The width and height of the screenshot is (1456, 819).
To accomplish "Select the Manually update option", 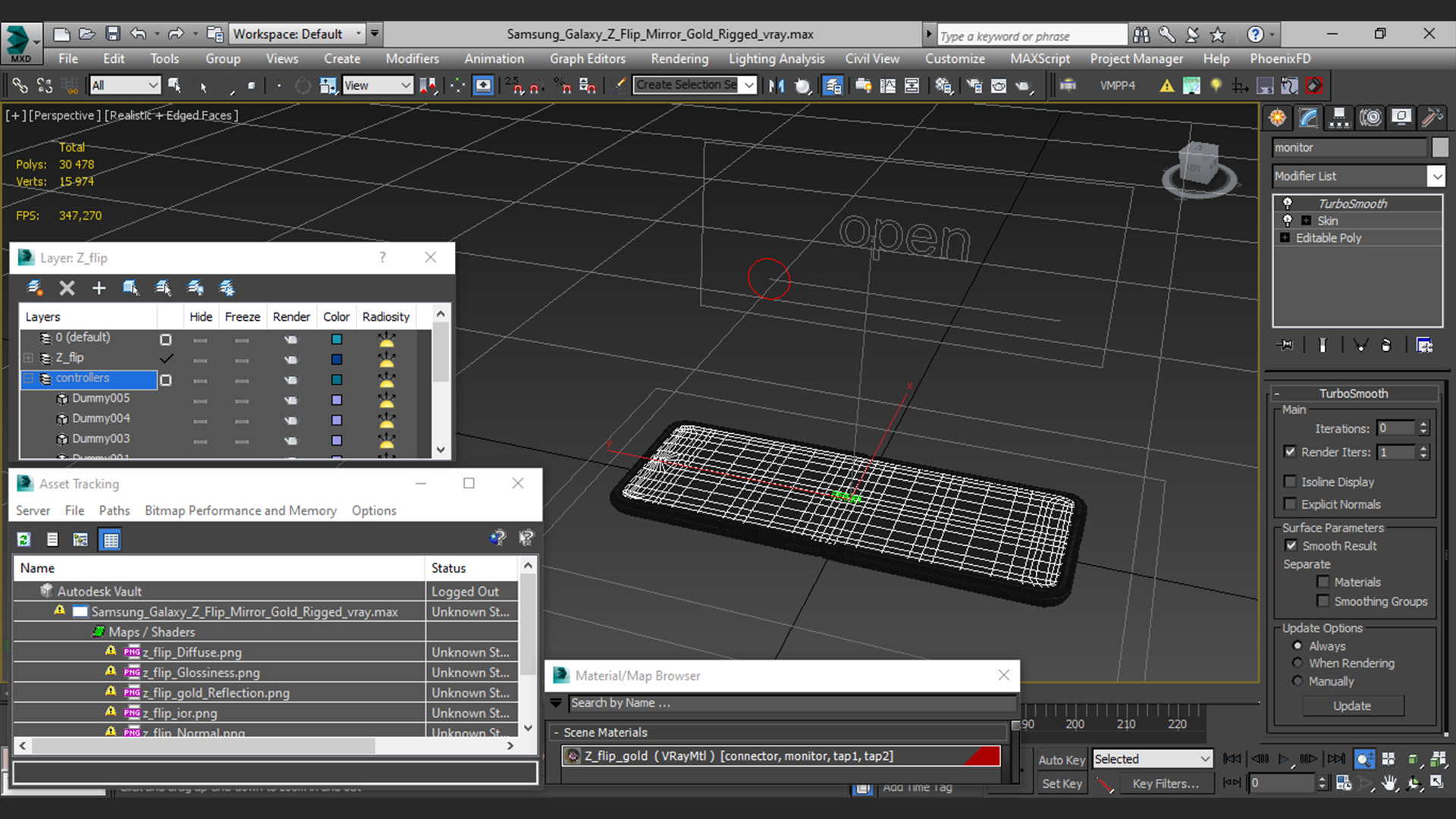I will tap(1298, 681).
